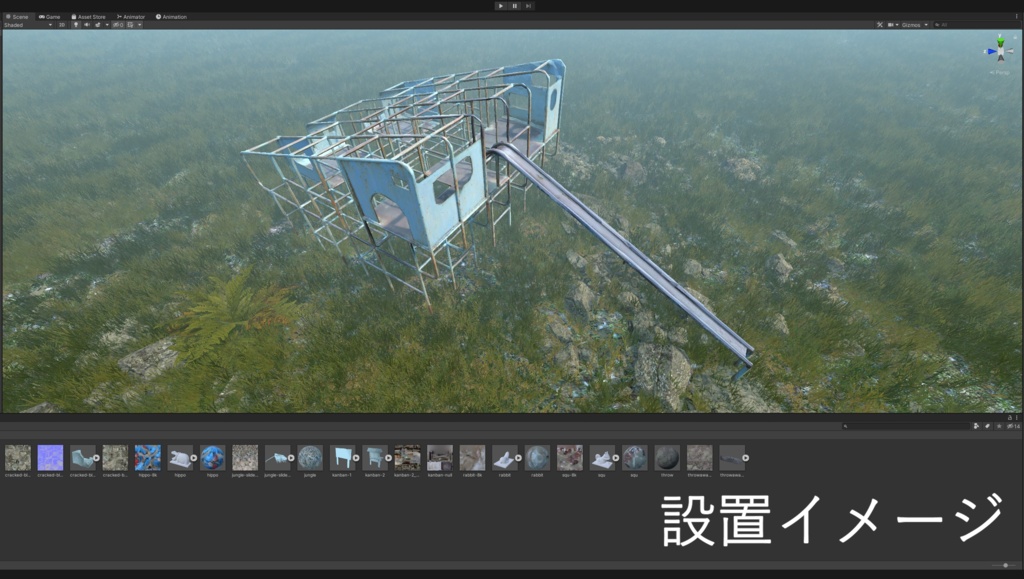This screenshot has width=1024, height=579.
Task: Select the throwaway 3D model asset
Action: [x=731, y=458]
